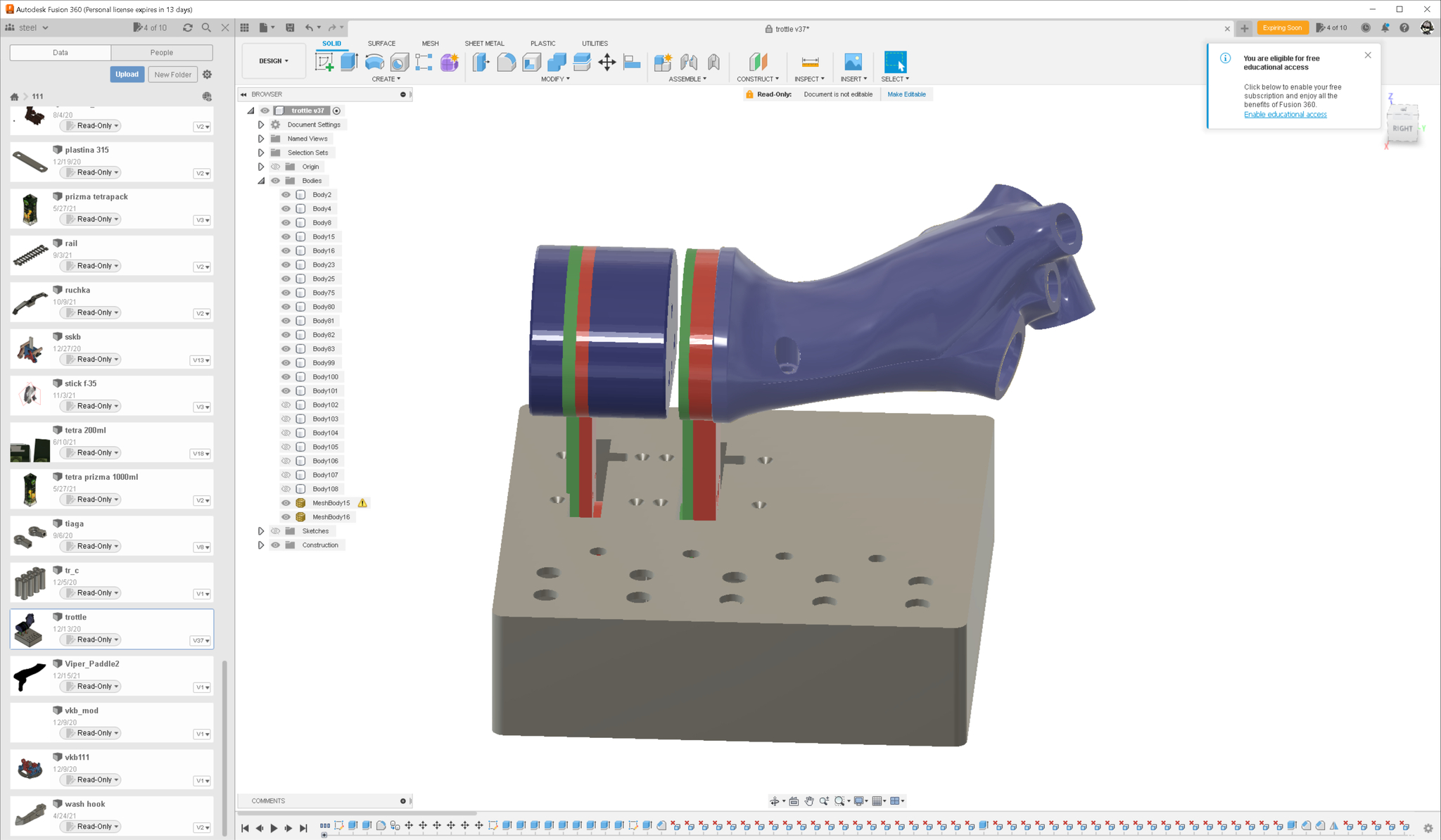Choose the Revolve tool
Viewport: 1441px width, 840px height.
[x=374, y=62]
